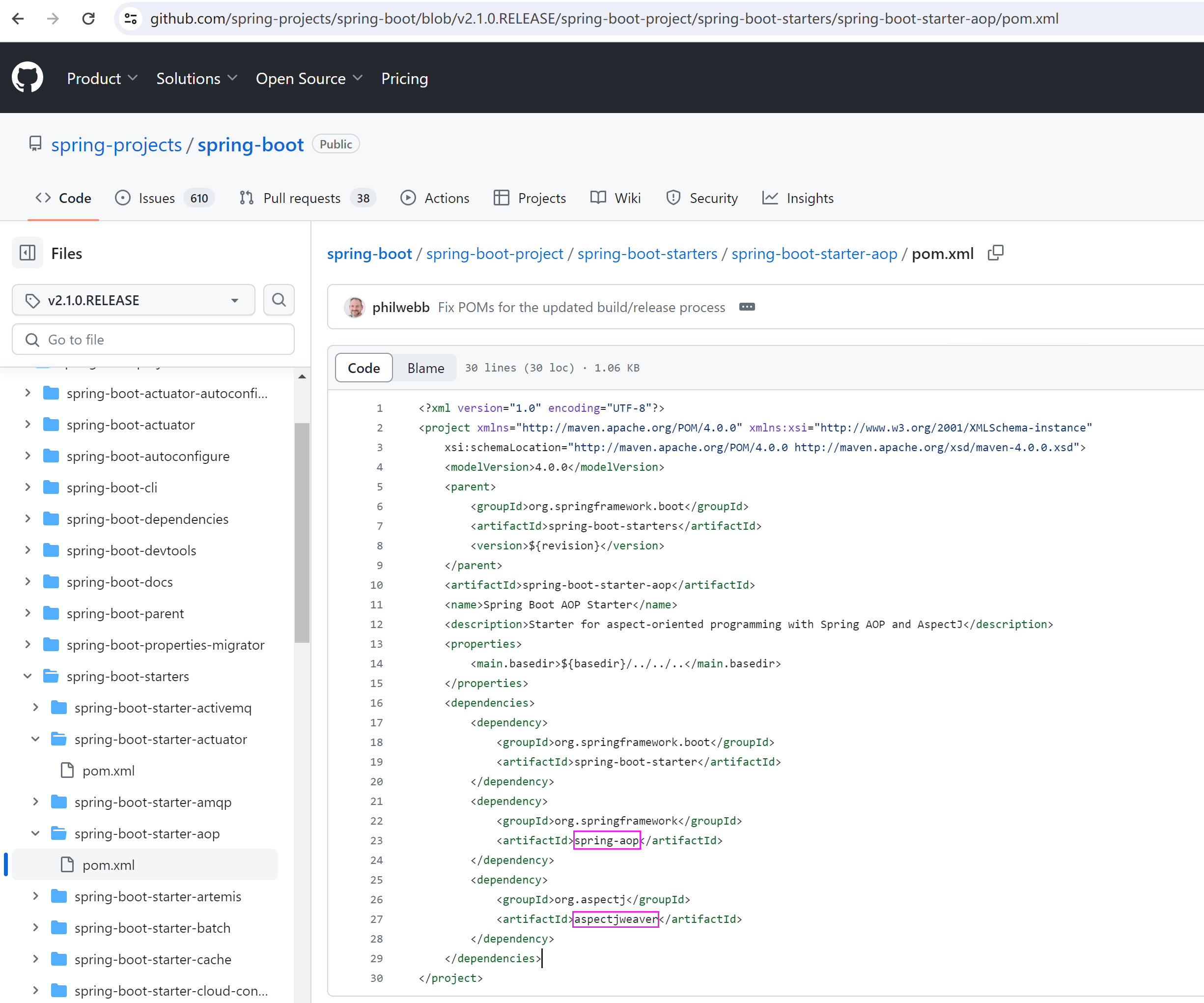Open the spring-boot-starter-cache folder
1204x1003 pixels.
click(x=153, y=959)
